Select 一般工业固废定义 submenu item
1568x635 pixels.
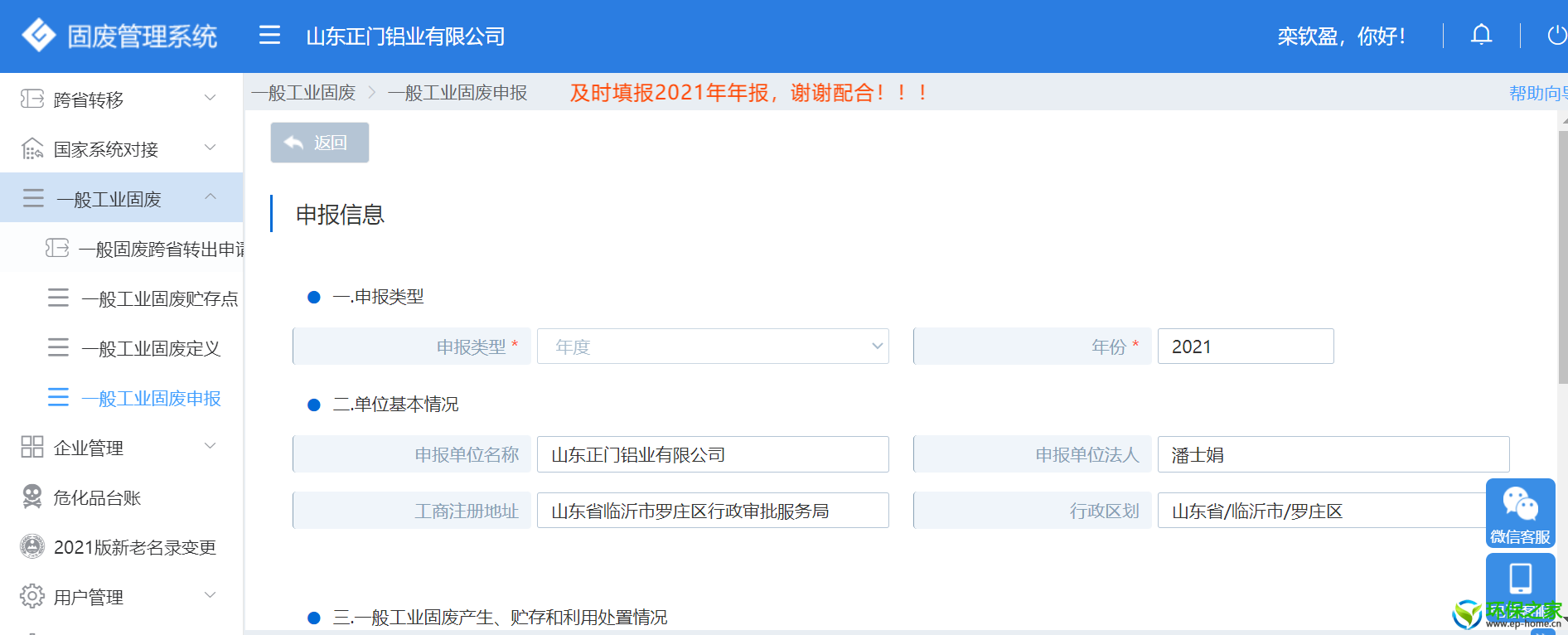point(121,348)
